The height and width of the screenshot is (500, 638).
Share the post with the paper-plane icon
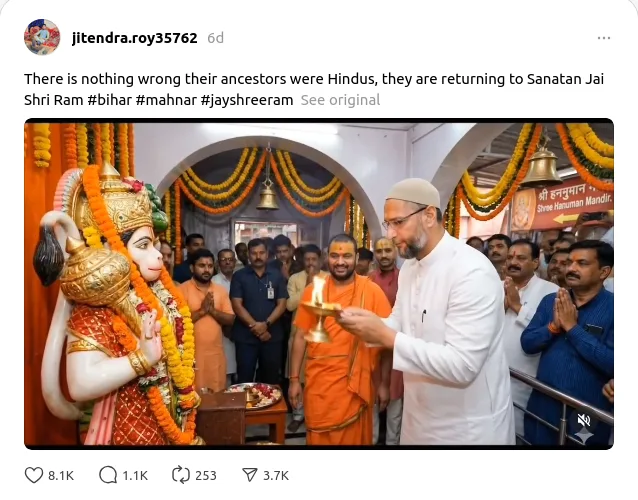tap(250, 475)
